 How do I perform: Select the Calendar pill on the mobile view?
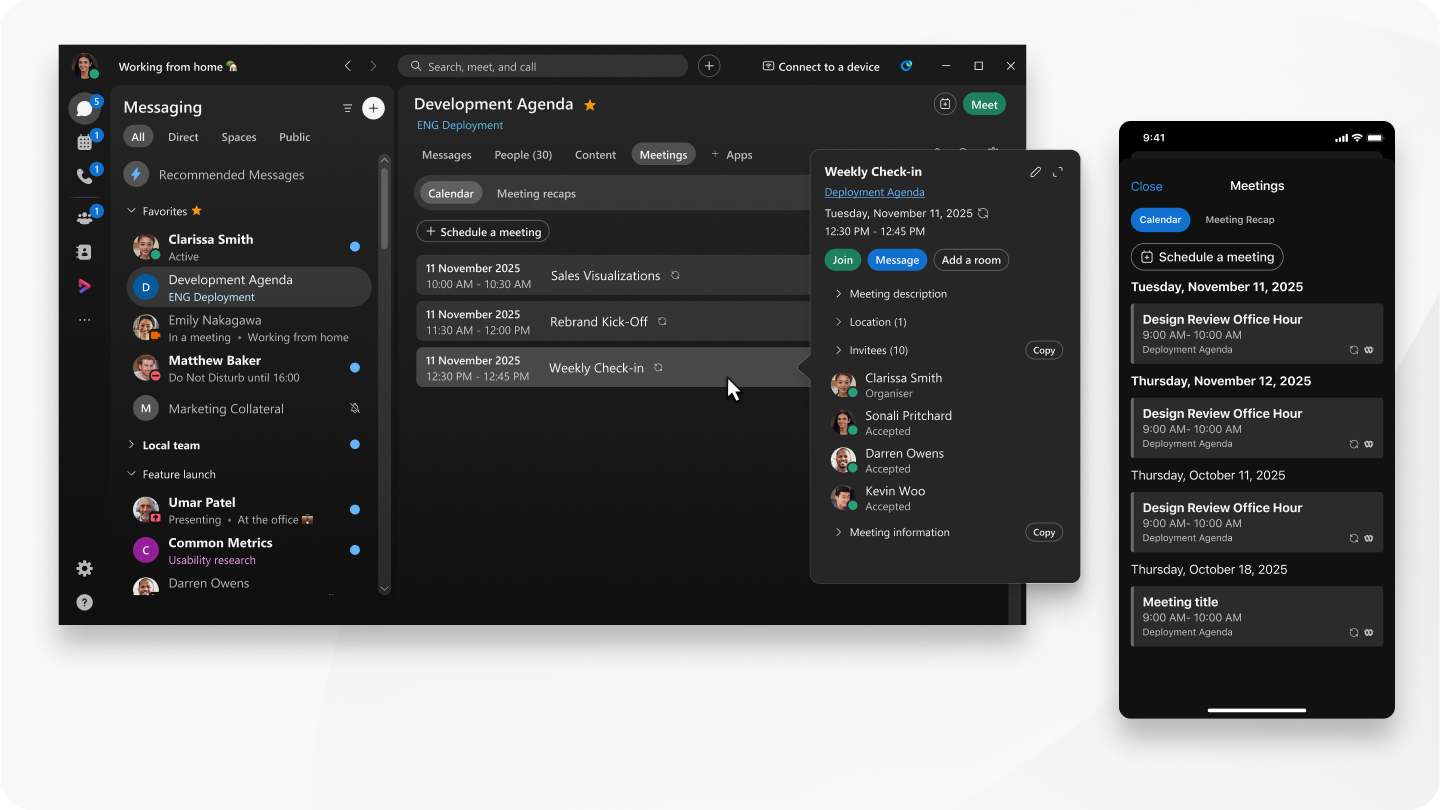(1160, 219)
